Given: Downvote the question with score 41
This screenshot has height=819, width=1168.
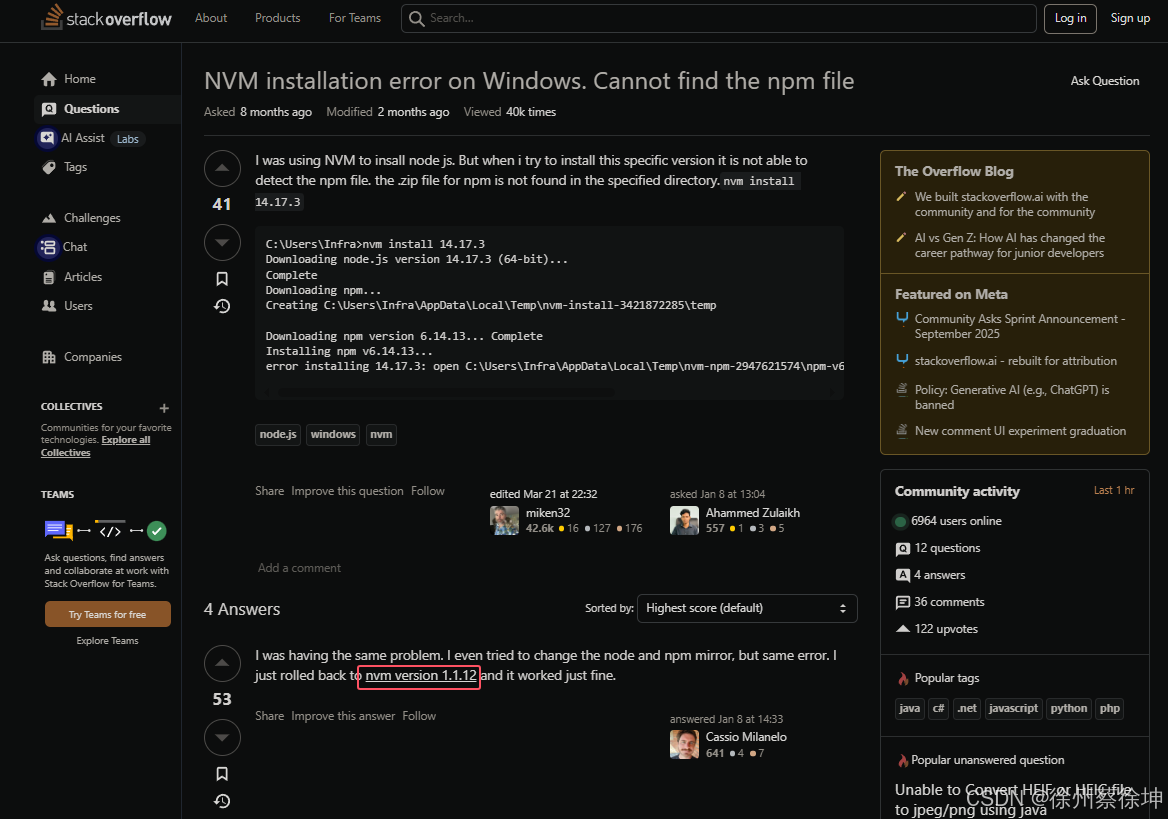Looking at the screenshot, I should point(222,242).
